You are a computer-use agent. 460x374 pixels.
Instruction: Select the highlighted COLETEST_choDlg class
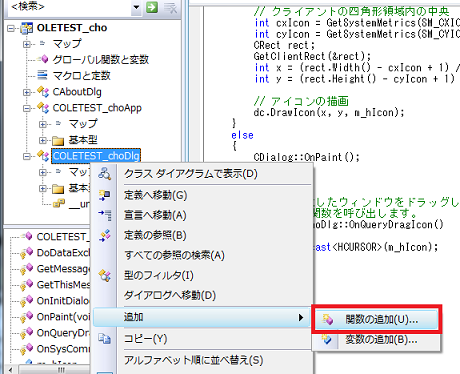point(96,156)
